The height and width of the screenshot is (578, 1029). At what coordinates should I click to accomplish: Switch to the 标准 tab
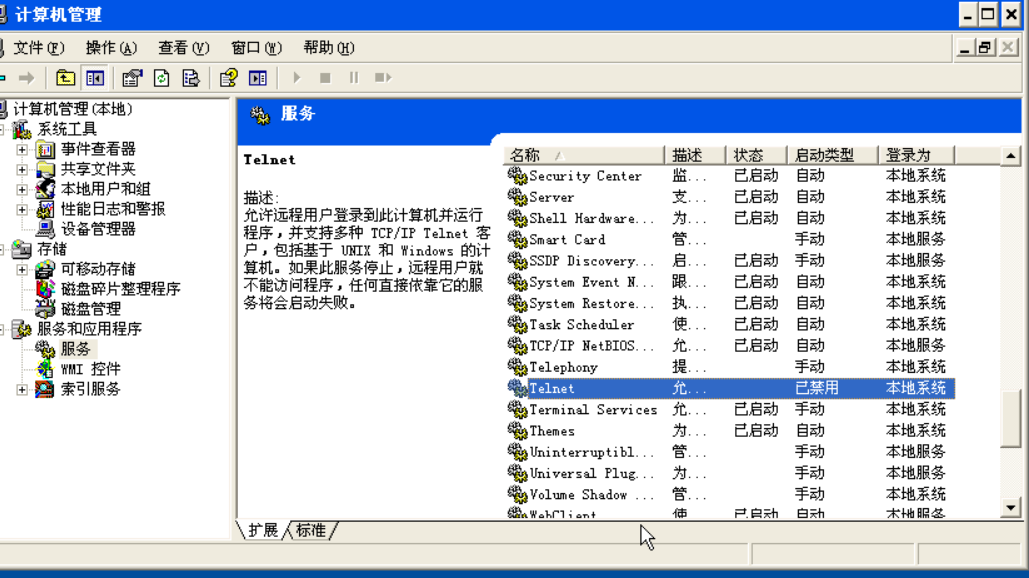(x=311, y=530)
